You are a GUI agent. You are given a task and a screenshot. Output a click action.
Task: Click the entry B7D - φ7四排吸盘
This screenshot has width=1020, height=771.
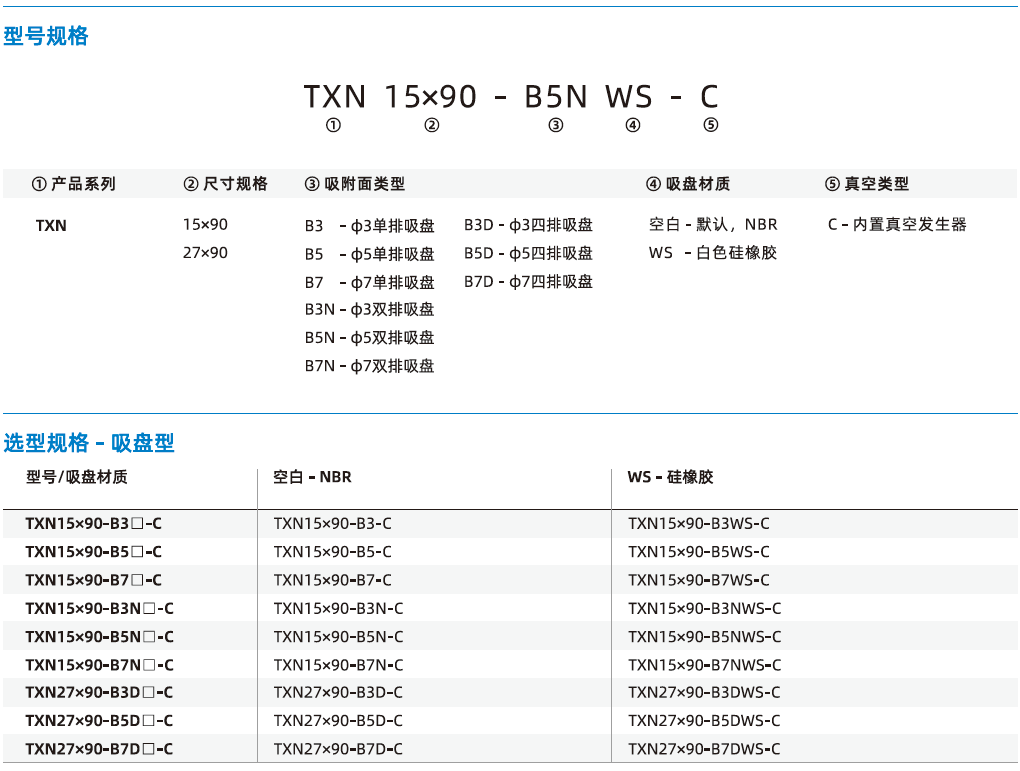528,282
